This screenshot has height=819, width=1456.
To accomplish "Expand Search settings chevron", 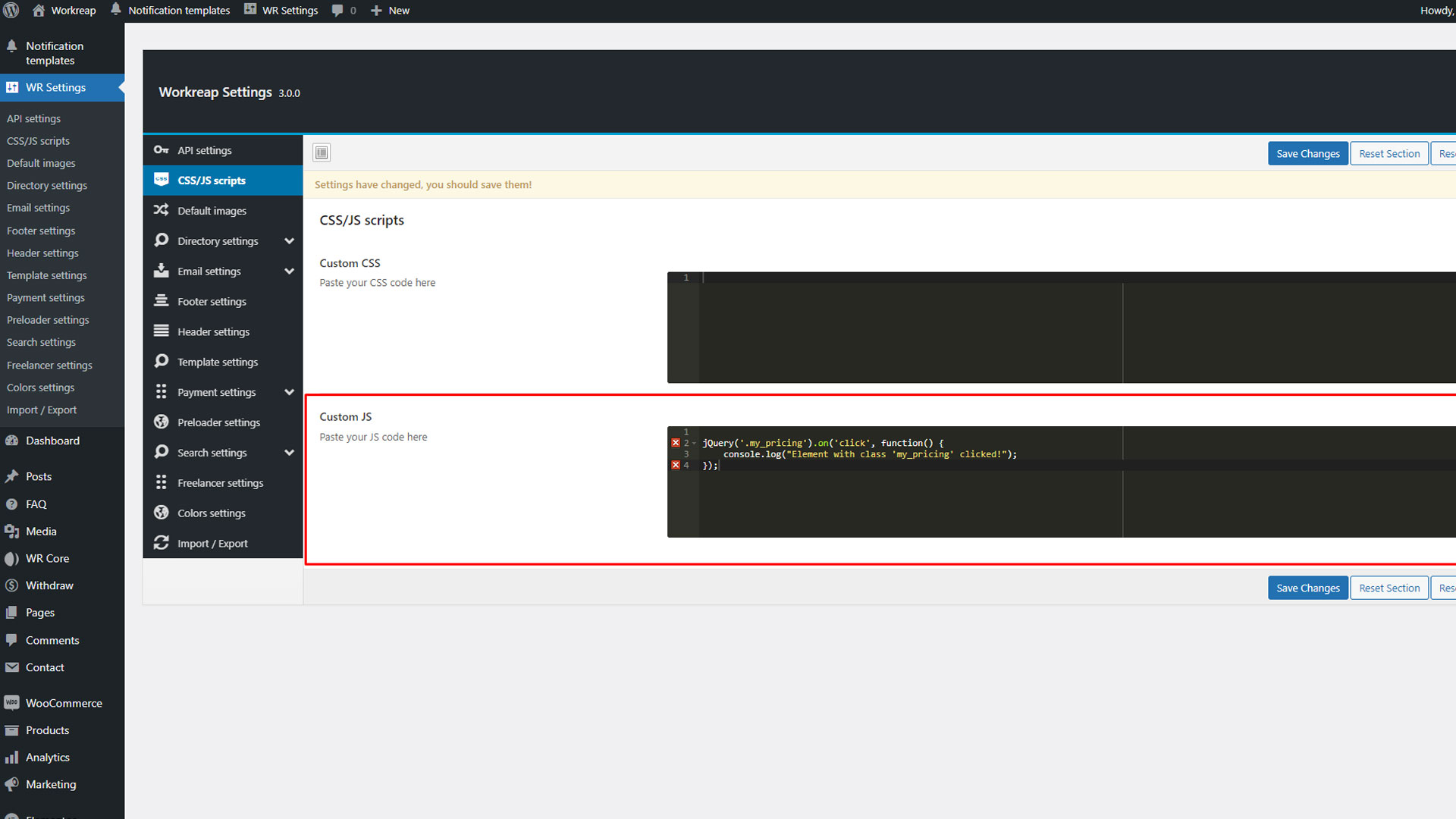I will pyautogui.click(x=289, y=453).
